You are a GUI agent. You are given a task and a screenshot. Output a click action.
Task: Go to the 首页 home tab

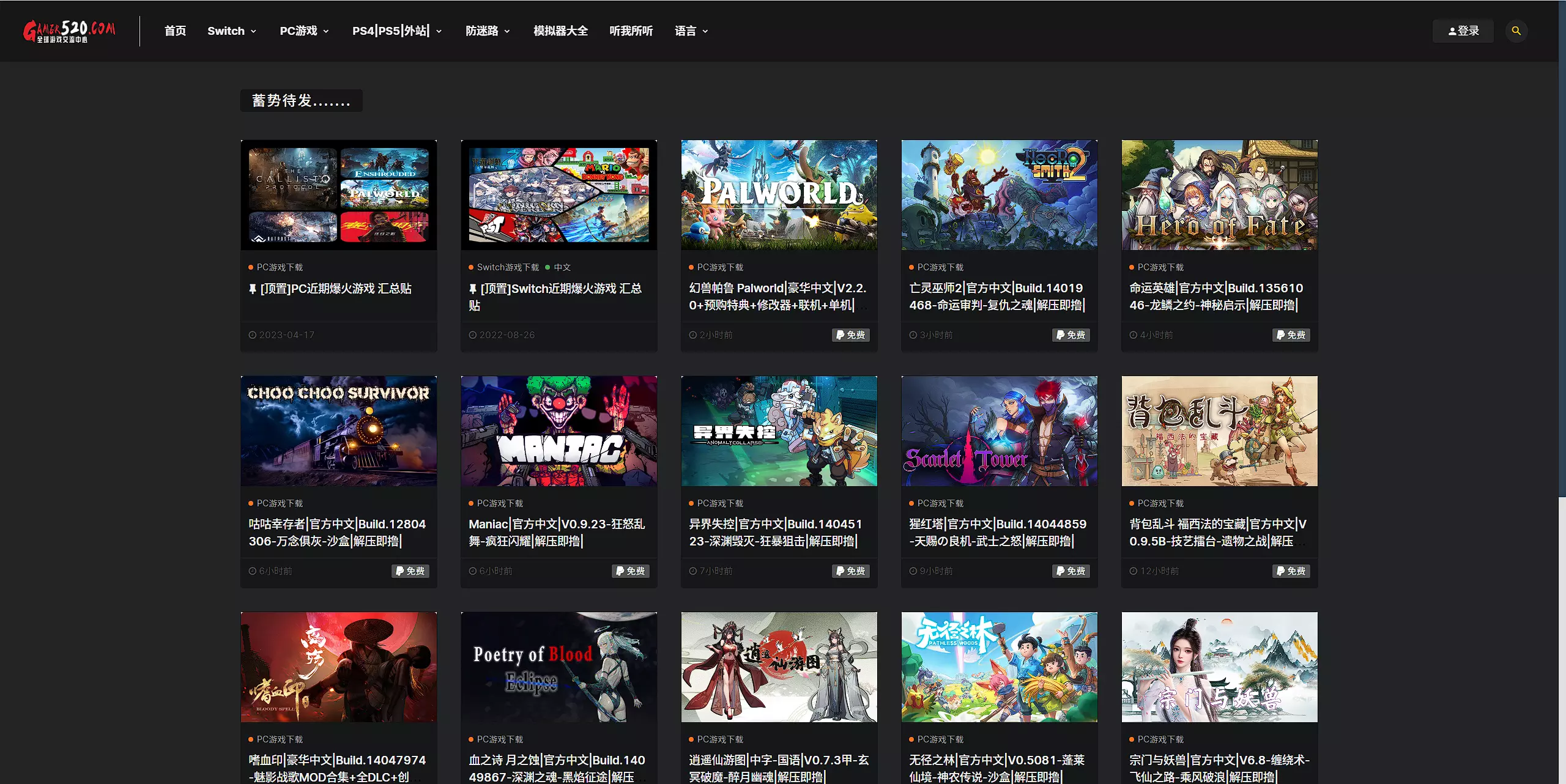pos(175,31)
